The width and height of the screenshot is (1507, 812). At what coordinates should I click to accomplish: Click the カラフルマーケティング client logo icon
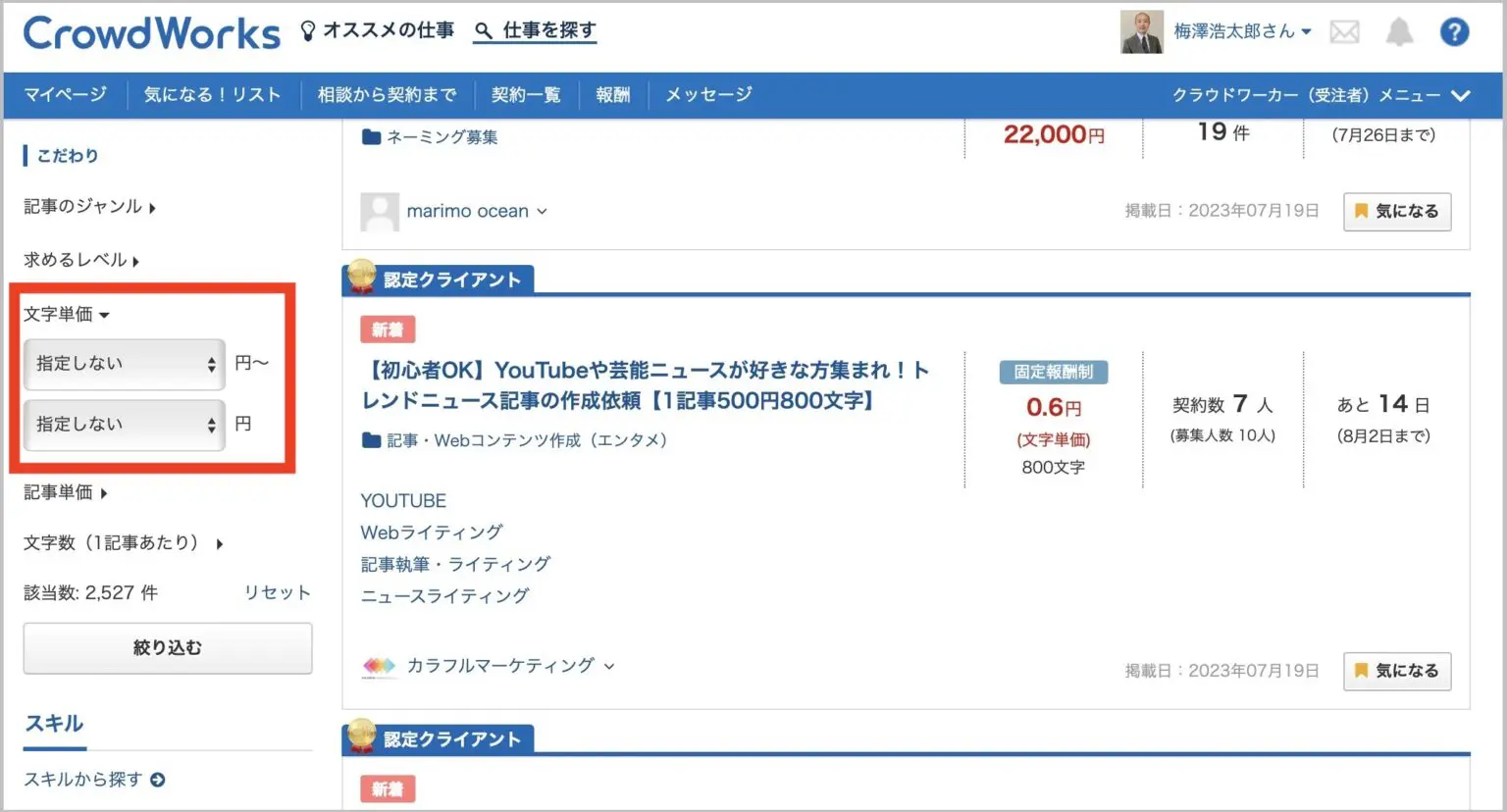coord(379,667)
